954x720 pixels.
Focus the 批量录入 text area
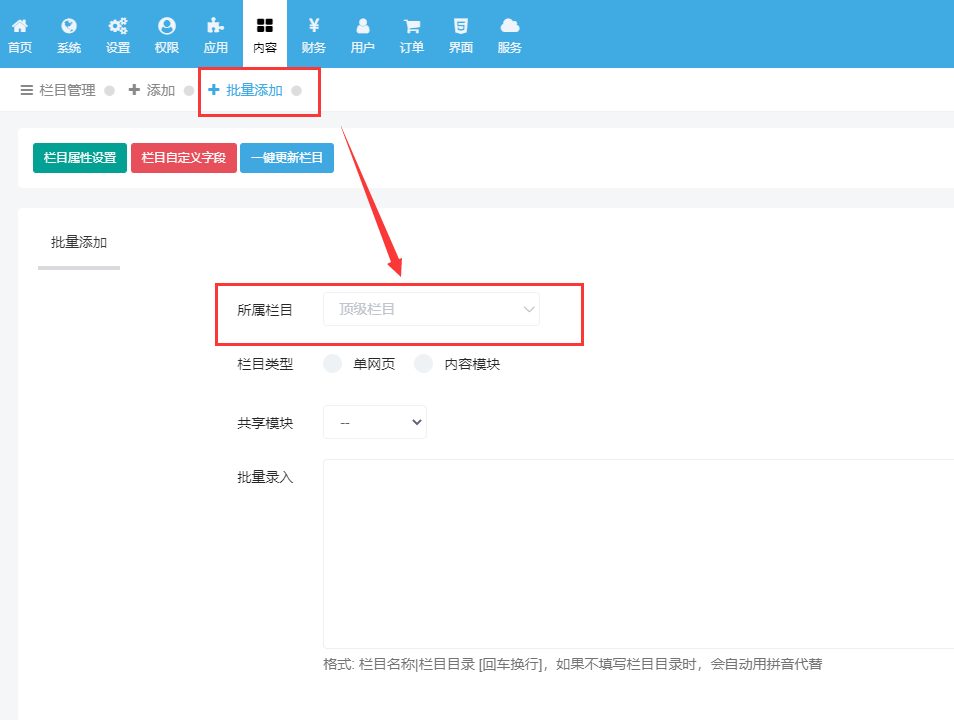tap(638, 554)
